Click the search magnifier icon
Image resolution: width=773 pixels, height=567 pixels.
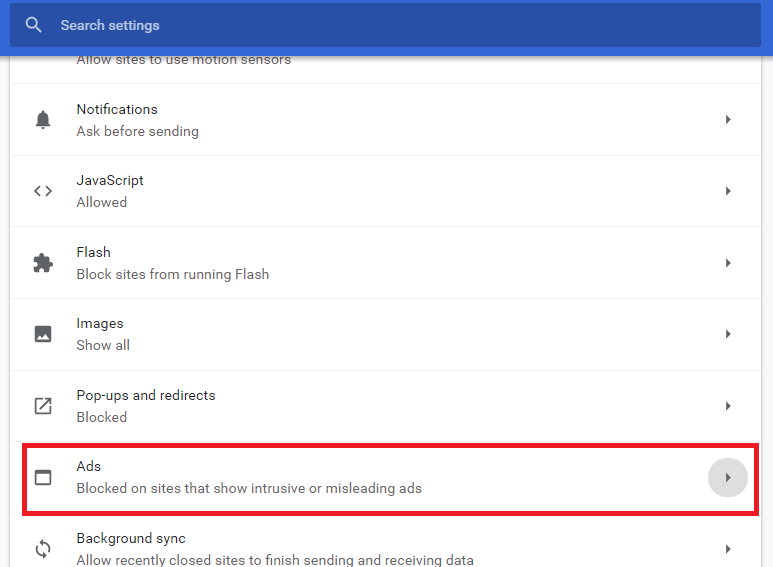coord(34,25)
